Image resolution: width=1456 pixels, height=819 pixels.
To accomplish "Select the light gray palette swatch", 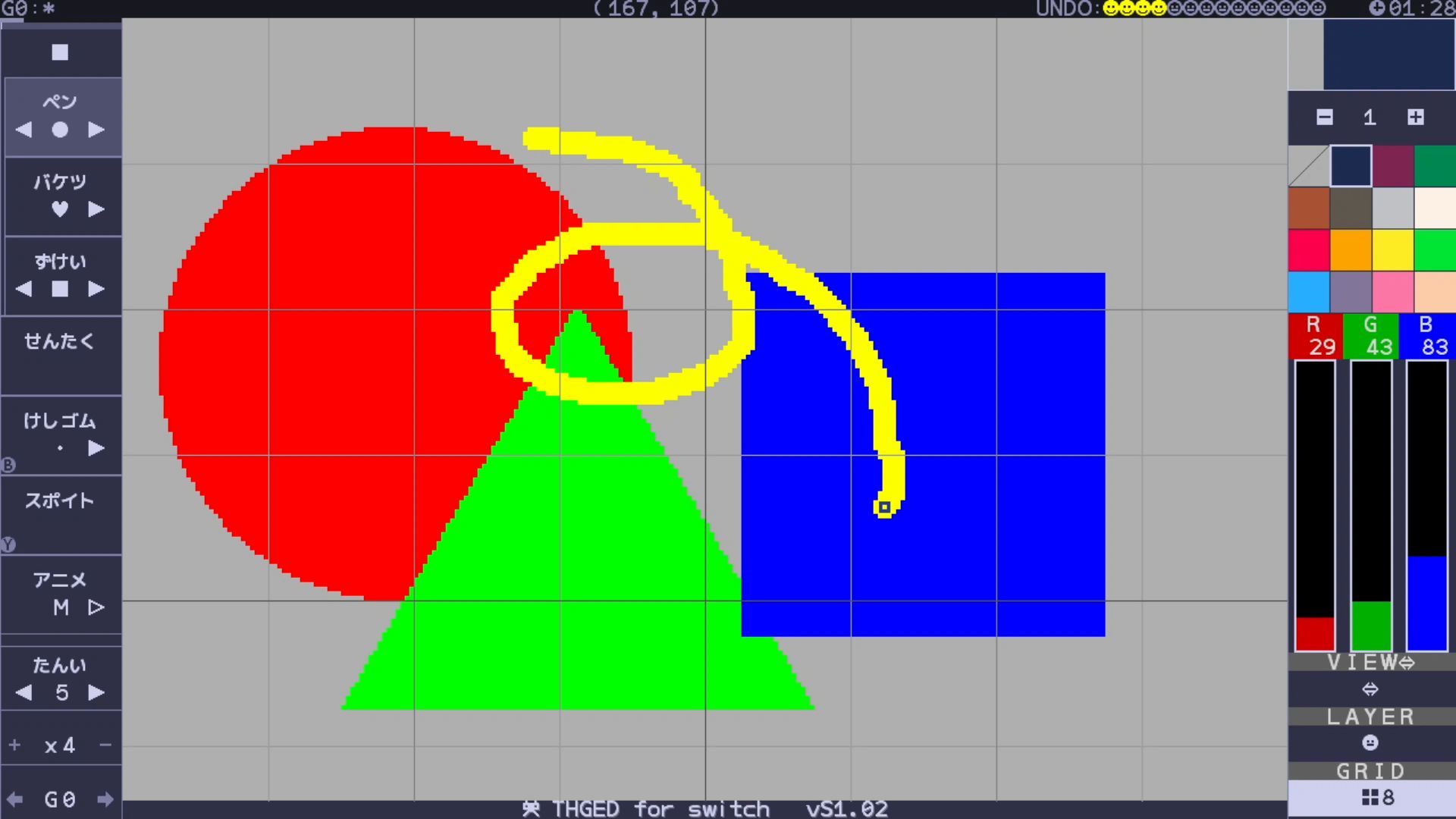I will click(x=1393, y=208).
